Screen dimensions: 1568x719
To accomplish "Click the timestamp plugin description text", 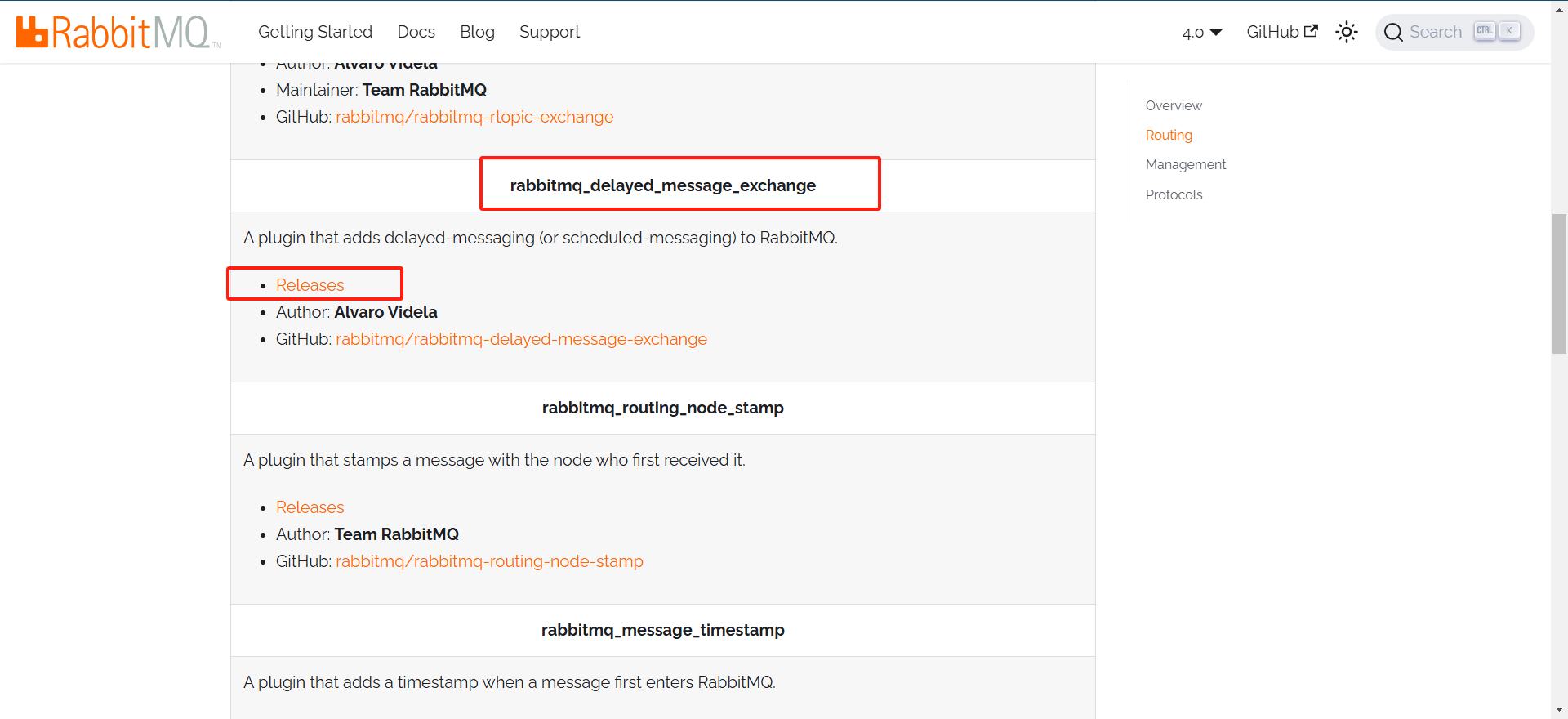I will tap(510, 682).
